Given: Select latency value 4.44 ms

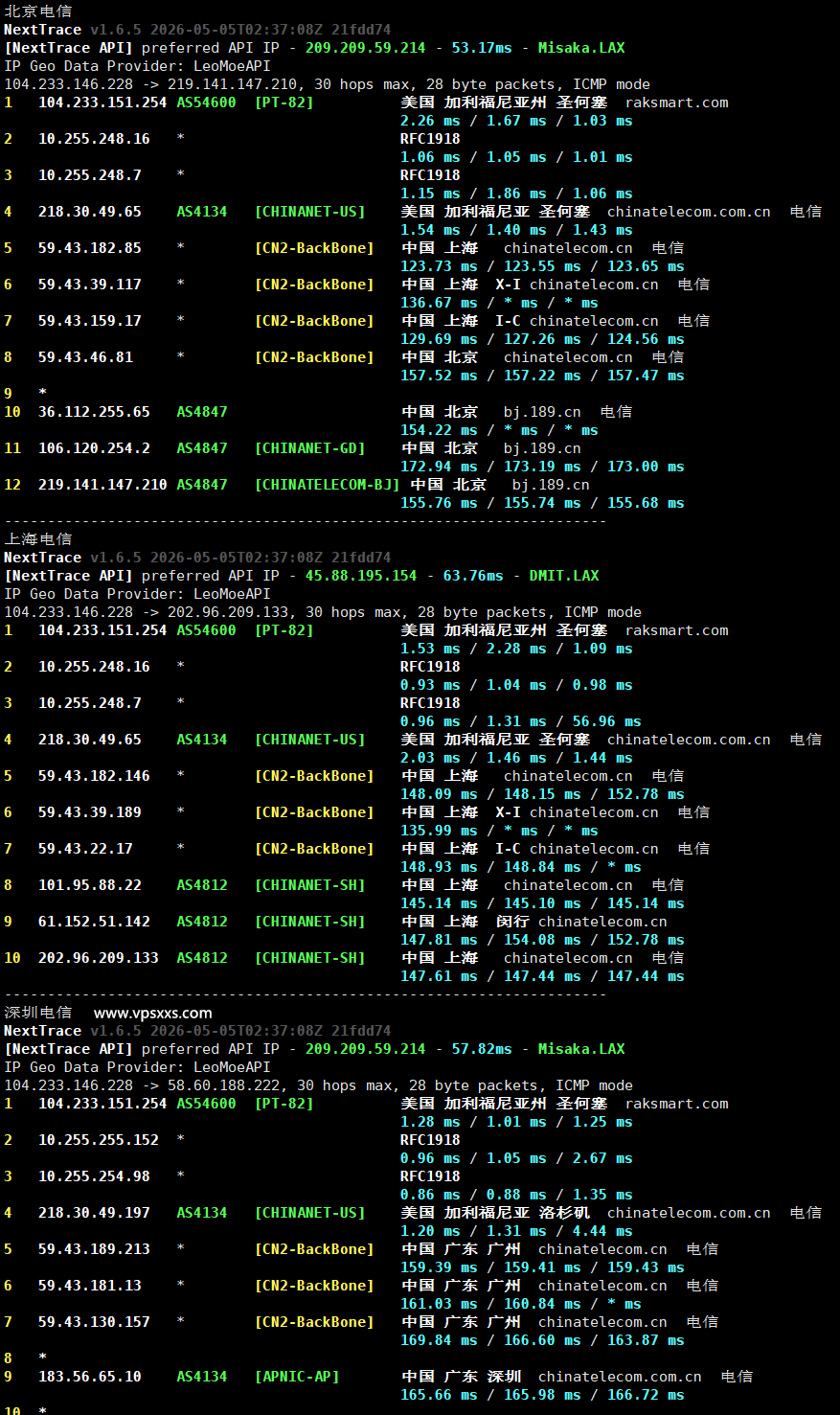Looking at the screenshot, I should pos(602,1231).
